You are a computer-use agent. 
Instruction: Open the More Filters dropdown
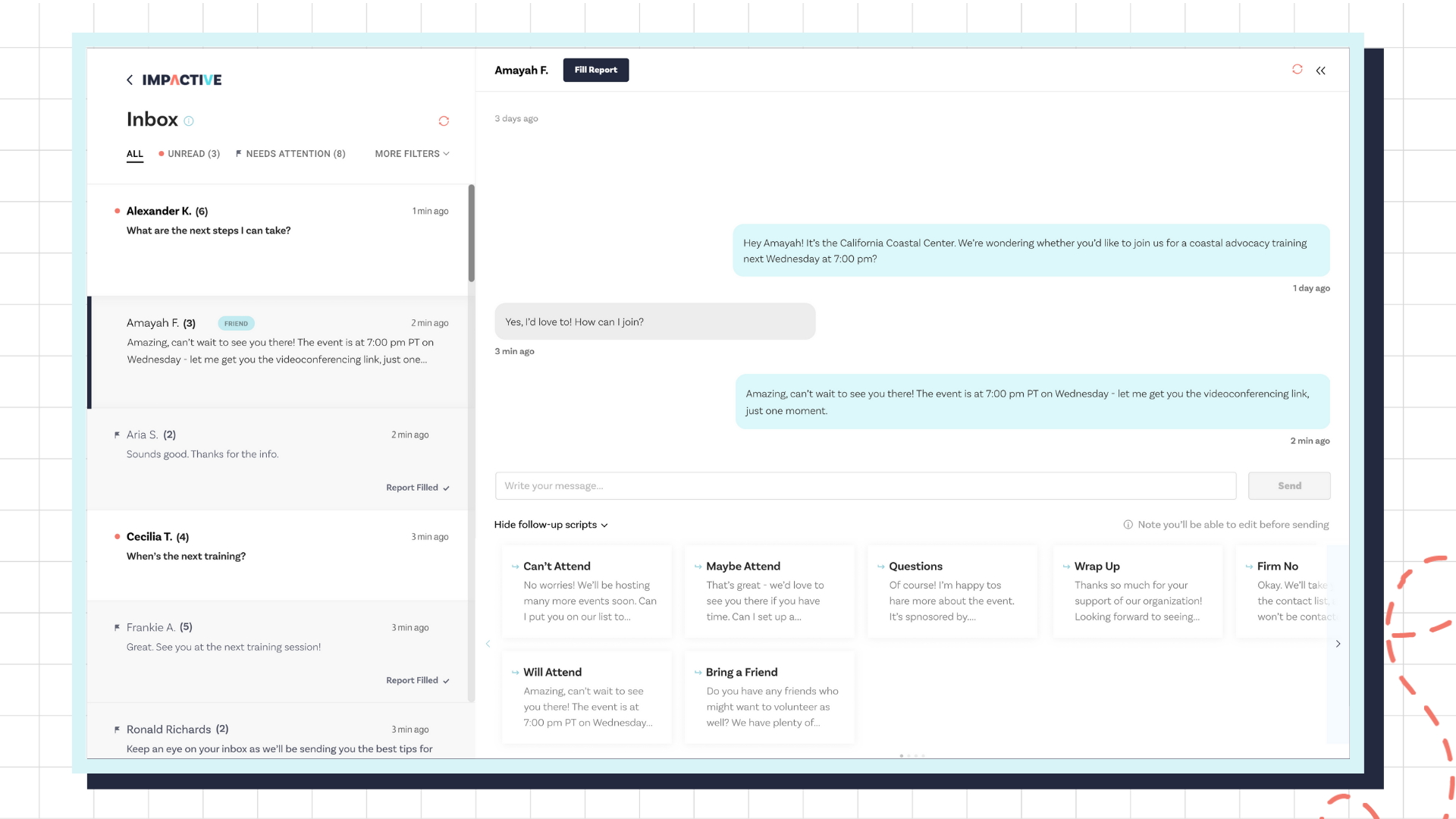click(411, 153)
